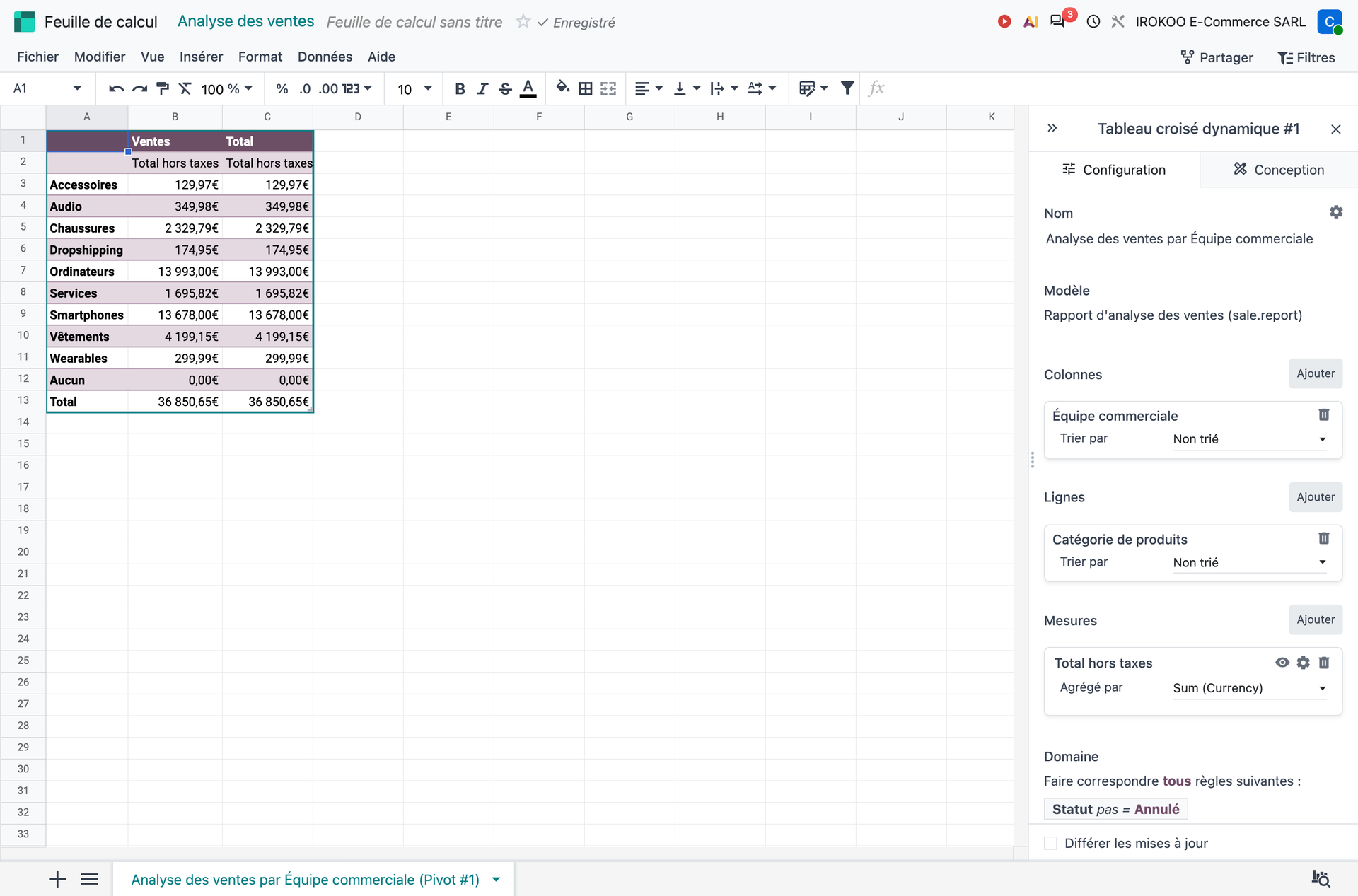The width and height of the screenshot is (1358, 896).
Task: Open the text color picker
Action: (528, 88)
